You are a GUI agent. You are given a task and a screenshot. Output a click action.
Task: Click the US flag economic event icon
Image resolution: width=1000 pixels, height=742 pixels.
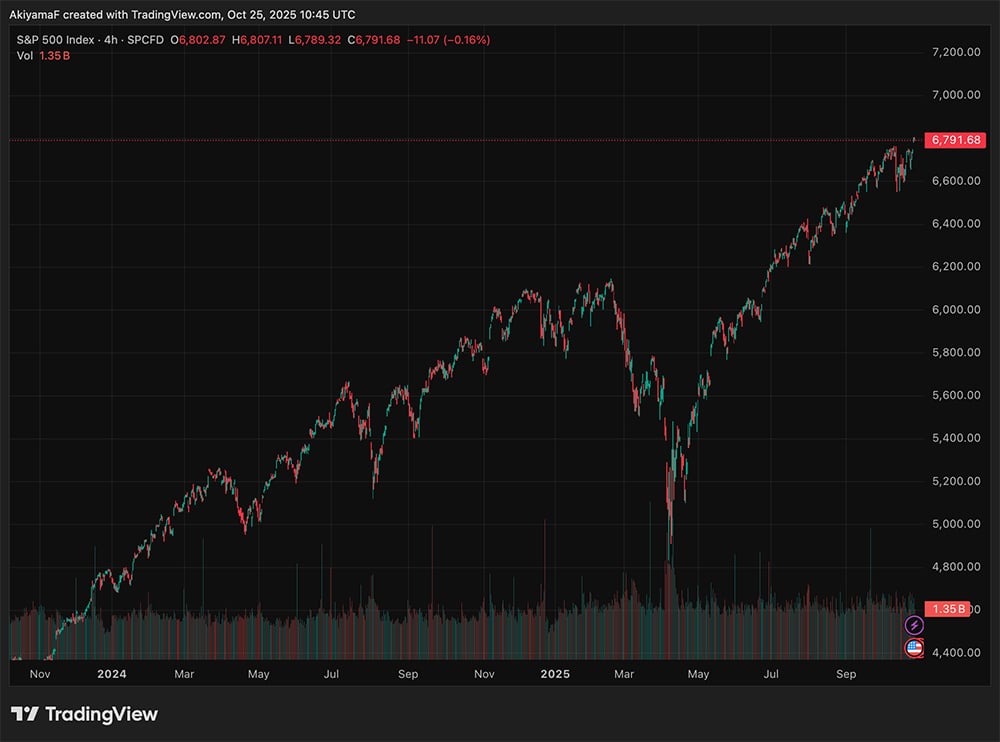coord(914,648)
